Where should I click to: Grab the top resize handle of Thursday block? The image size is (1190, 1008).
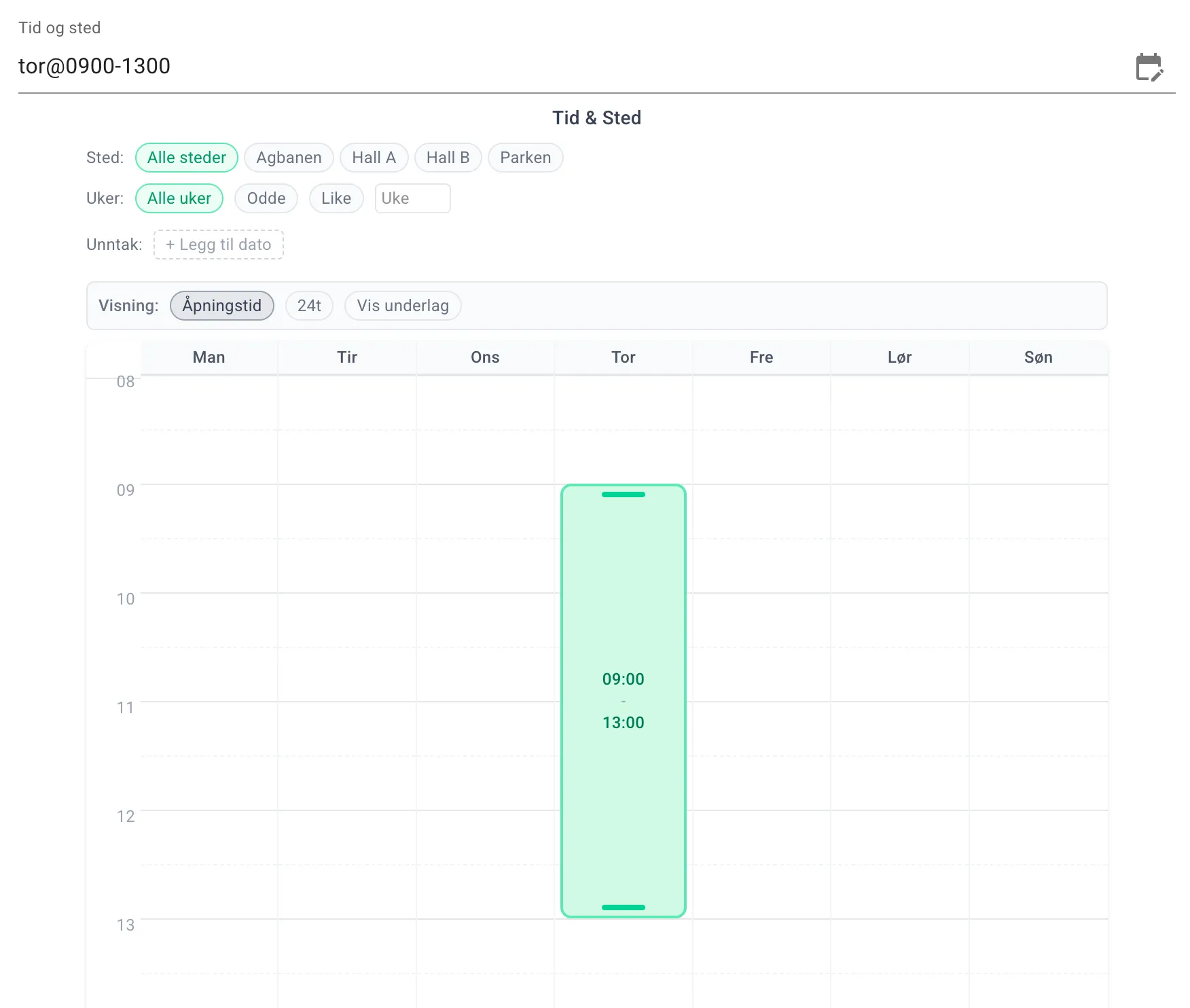623,494
